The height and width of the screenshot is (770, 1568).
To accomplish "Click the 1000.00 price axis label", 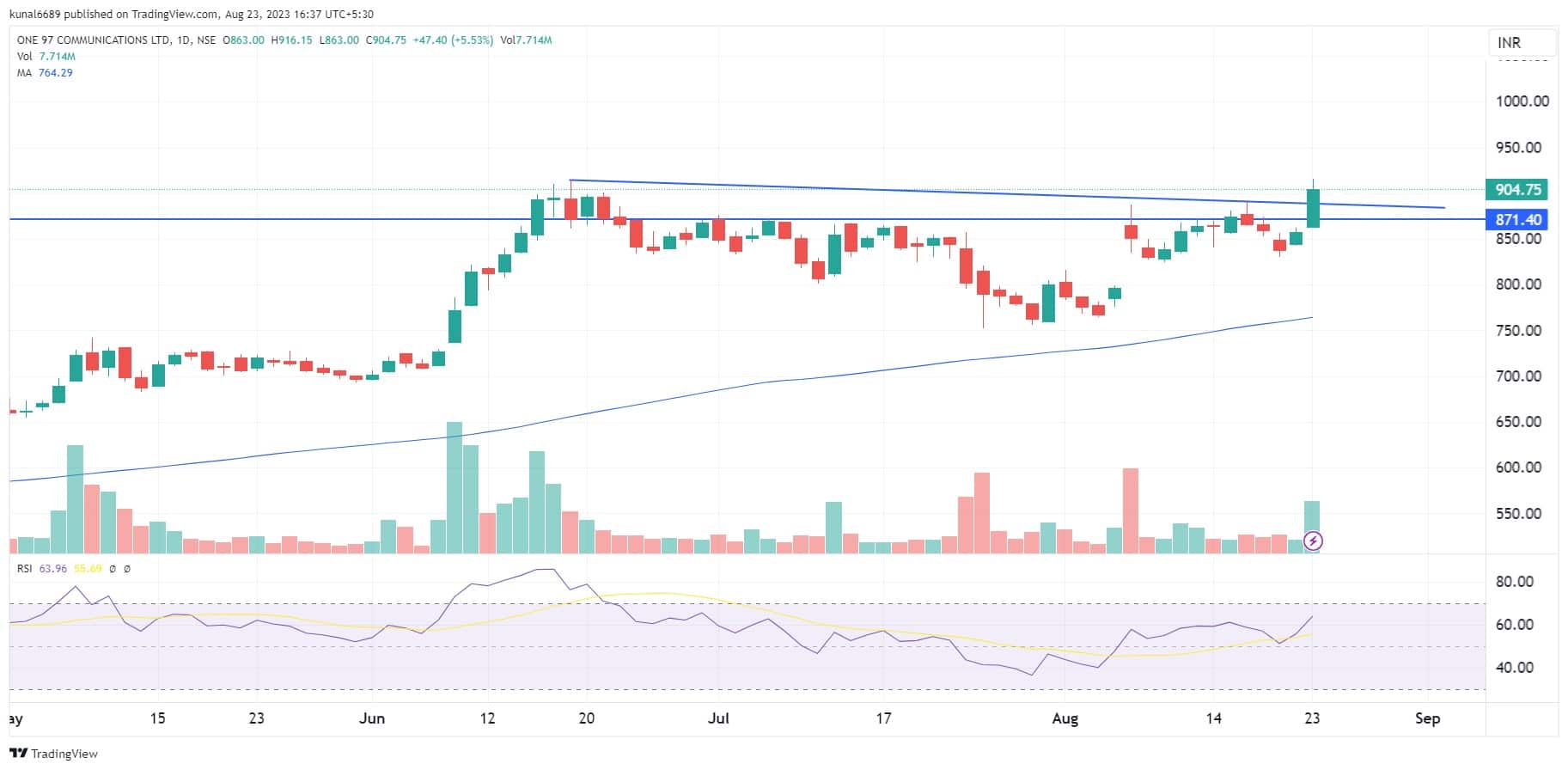I will pyautogui.click(x=1522, y=101).
